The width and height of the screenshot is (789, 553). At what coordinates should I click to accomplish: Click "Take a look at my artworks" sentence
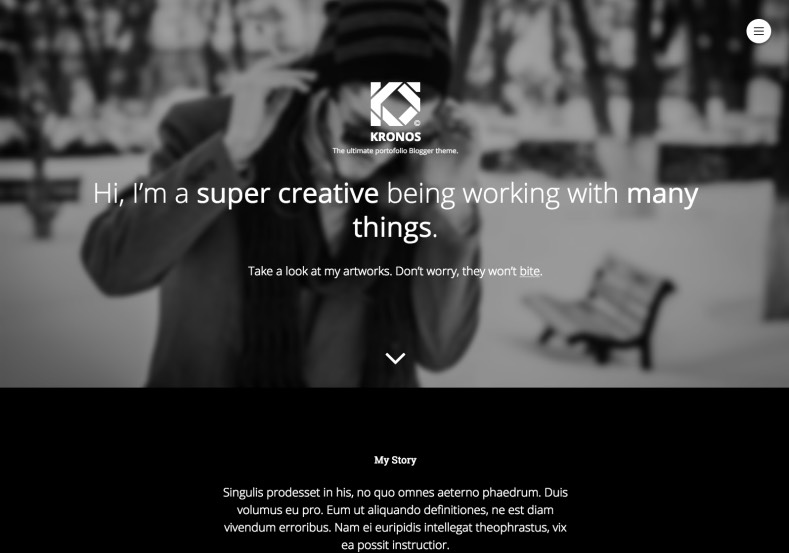(x=320, y=271)
